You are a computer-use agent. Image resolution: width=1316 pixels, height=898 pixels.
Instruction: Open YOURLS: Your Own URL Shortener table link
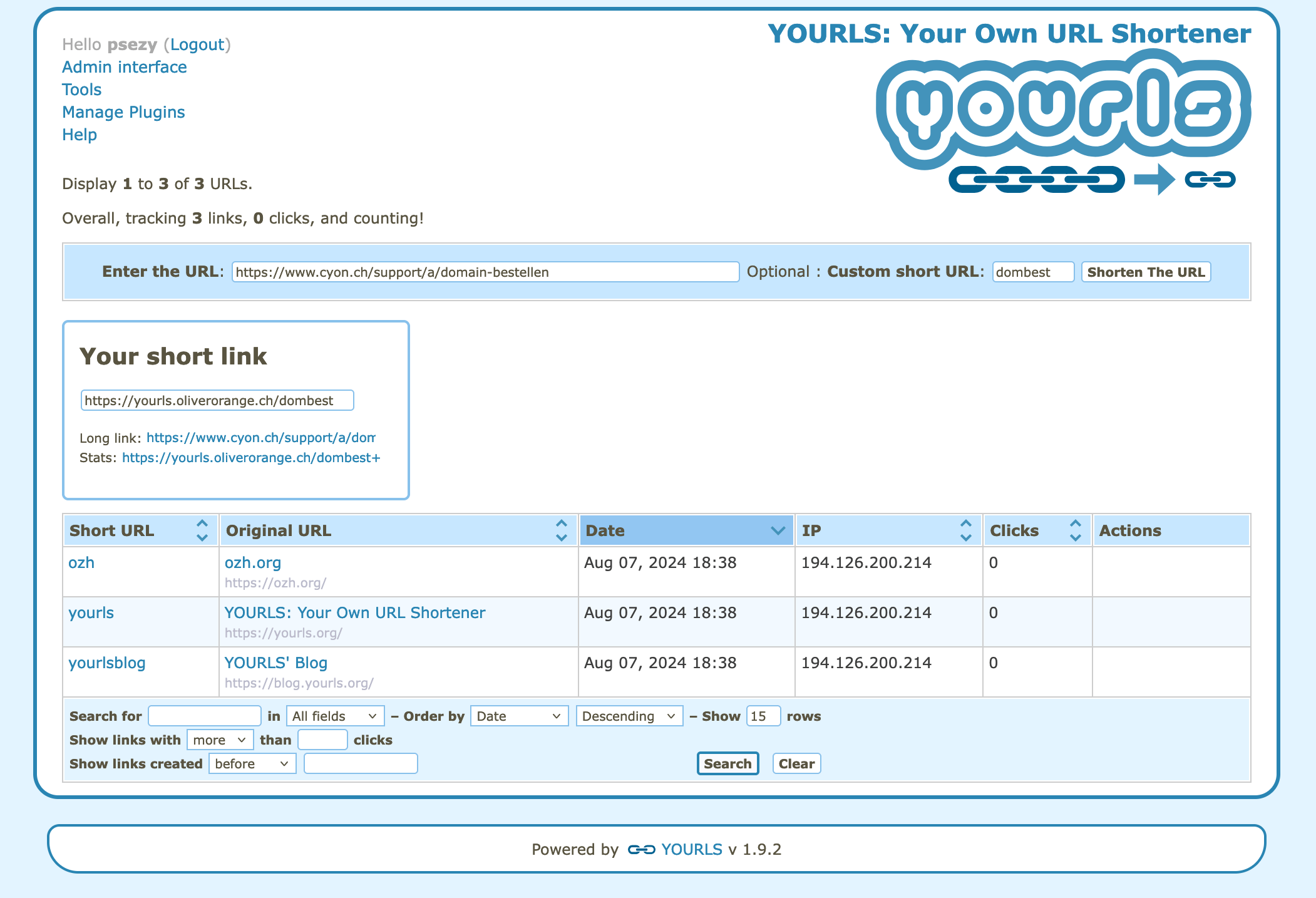[x=355, y=612]
